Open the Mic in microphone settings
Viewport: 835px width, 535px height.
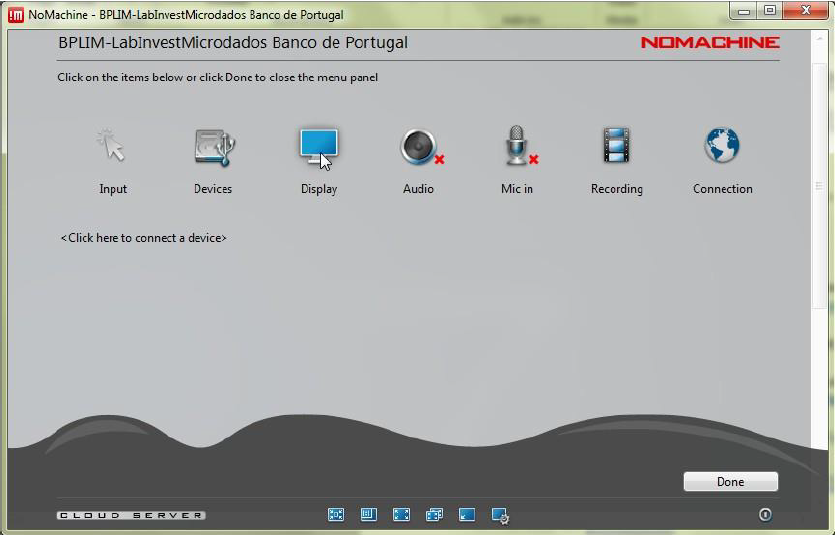[516, 147]
